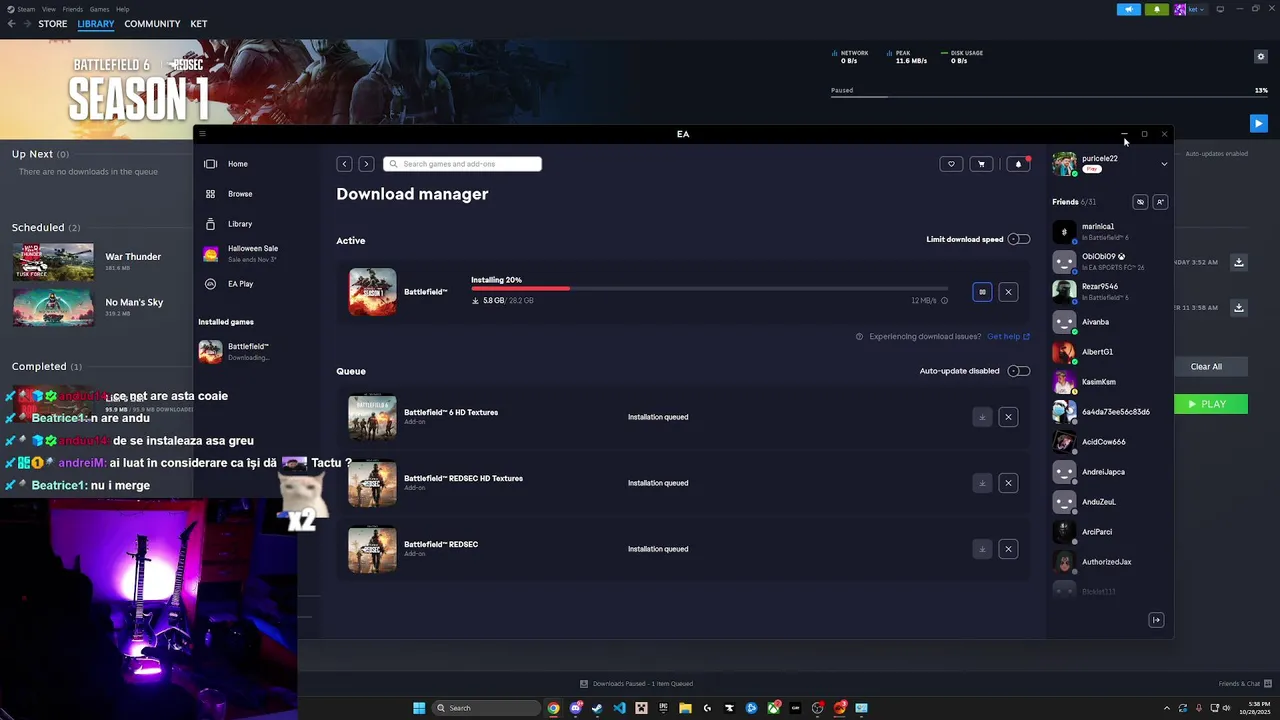Image resolution: width=1280 pixels, height=720 pixels.
Task: Open Chrome from taskbar
Action: click(x=553, y=708)
